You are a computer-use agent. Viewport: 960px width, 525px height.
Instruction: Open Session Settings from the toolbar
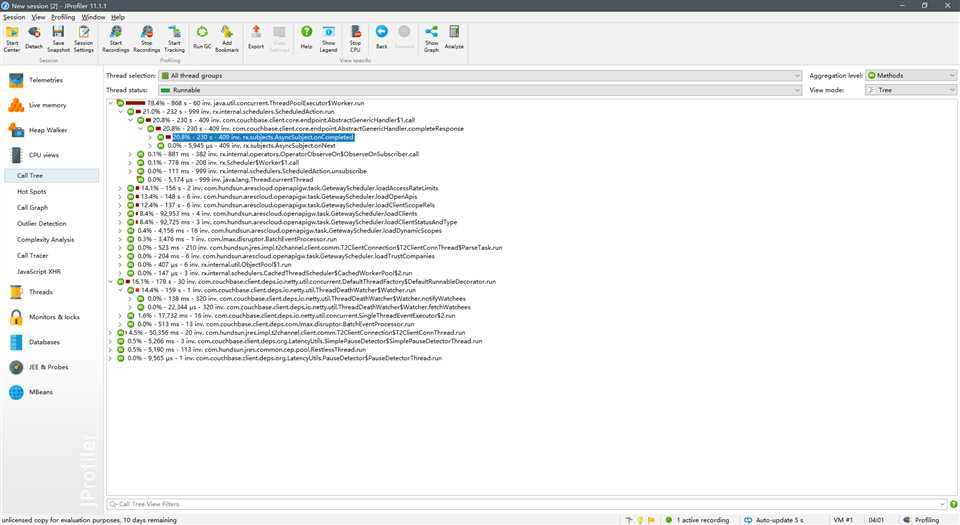pos(83,38)
